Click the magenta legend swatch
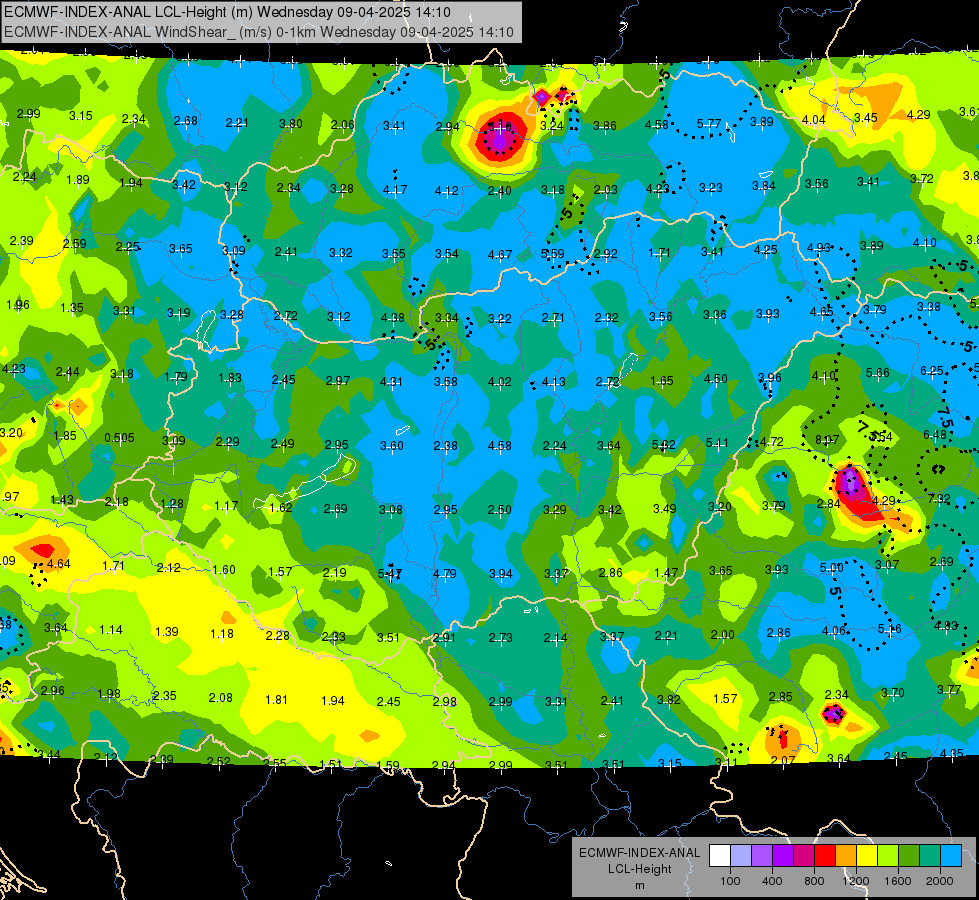 point(804,856)
